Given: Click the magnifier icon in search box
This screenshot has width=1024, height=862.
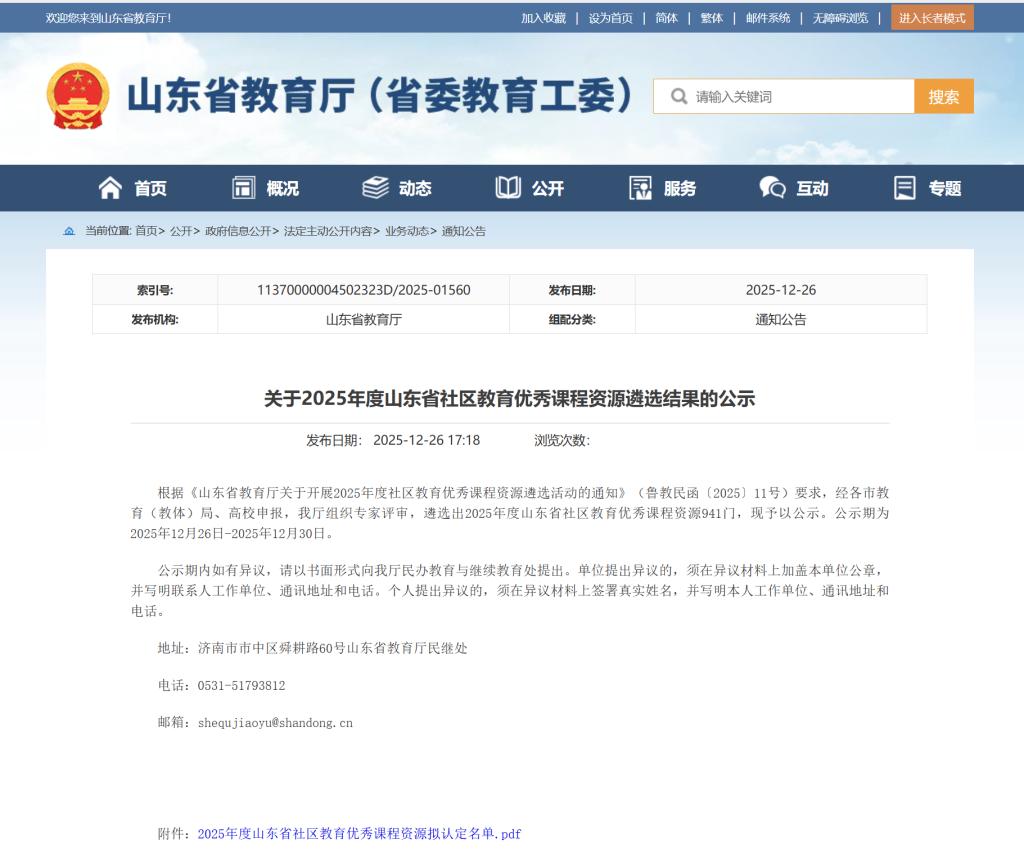Looking at the screenshot, I should tap(679, 97).
